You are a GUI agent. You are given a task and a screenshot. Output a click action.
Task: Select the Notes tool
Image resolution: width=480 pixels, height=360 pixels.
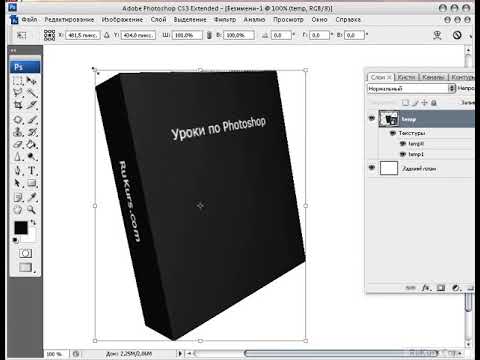click(18, 197)
